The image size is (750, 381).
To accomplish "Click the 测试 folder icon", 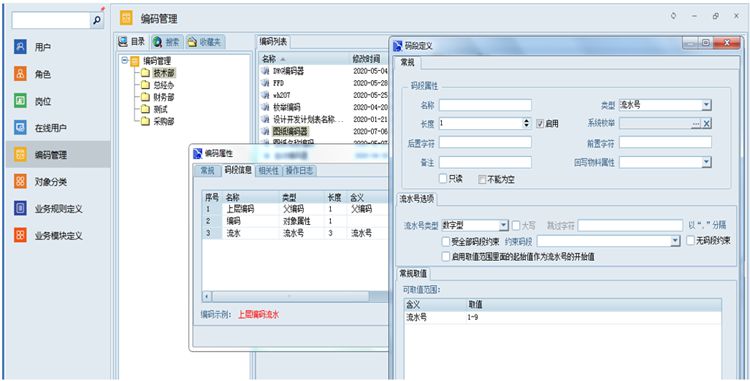I will (x=145, y=109).
